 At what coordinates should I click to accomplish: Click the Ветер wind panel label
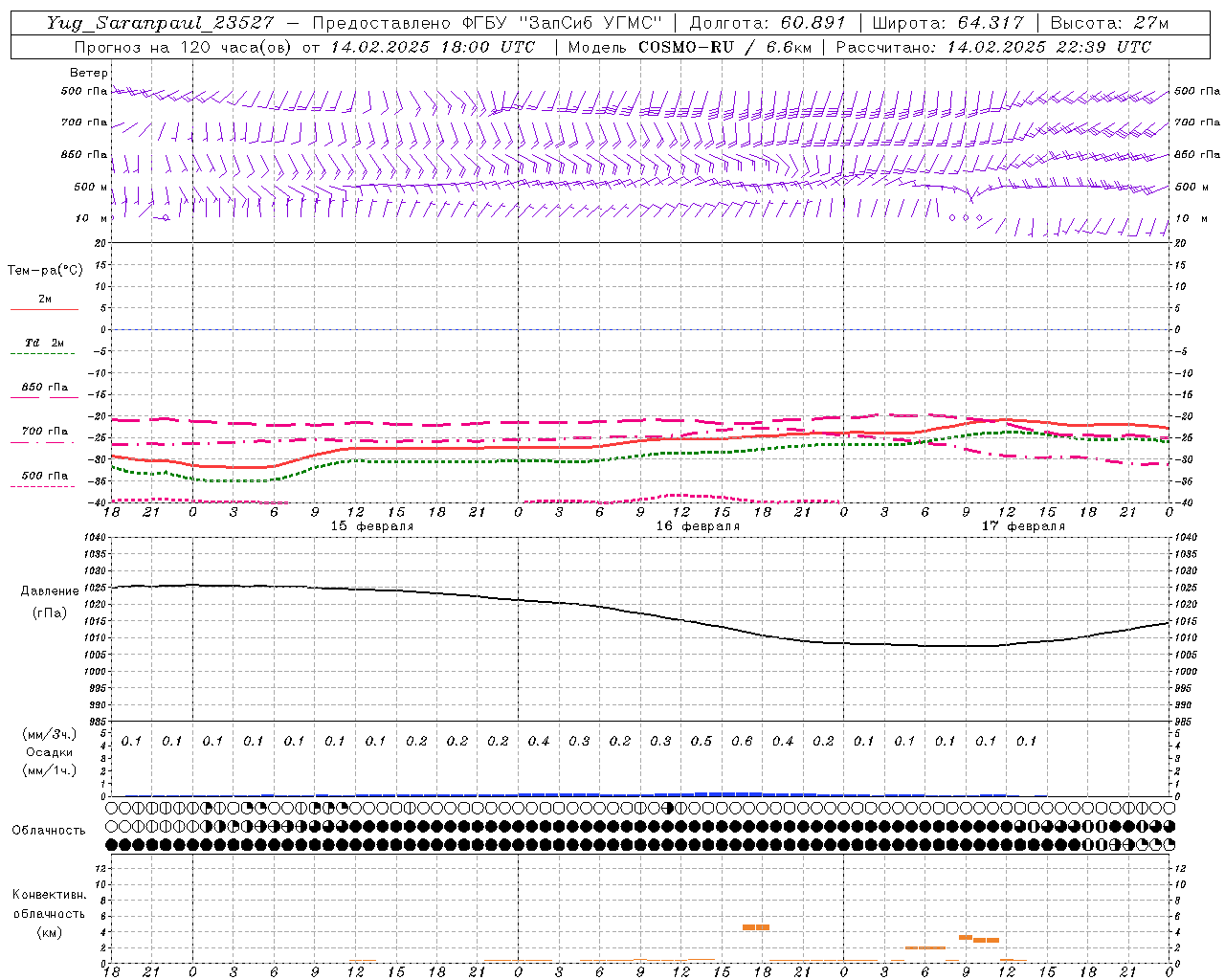click(x=89, y=73)
